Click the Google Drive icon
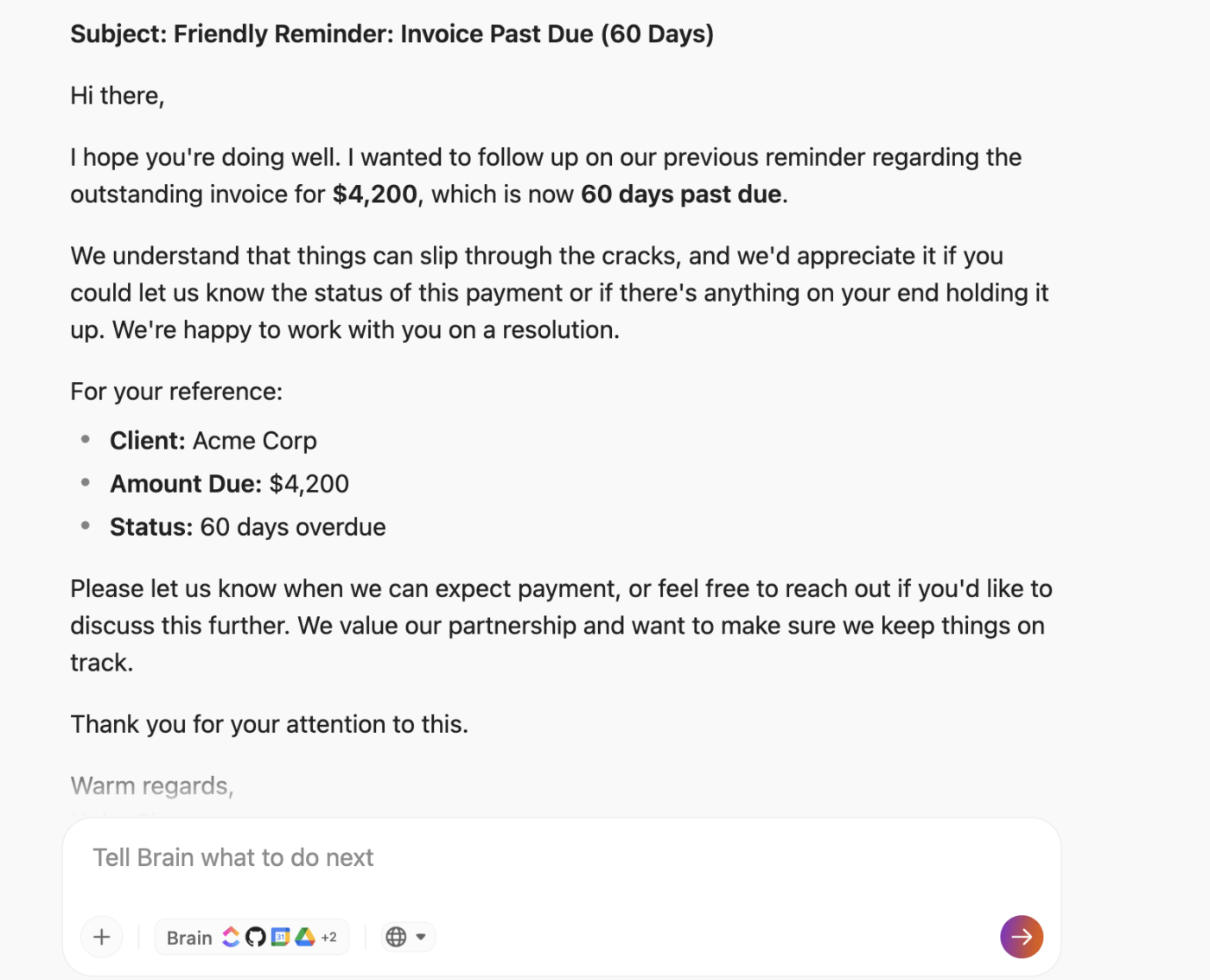1210x980 pixels. pos(305,937)
